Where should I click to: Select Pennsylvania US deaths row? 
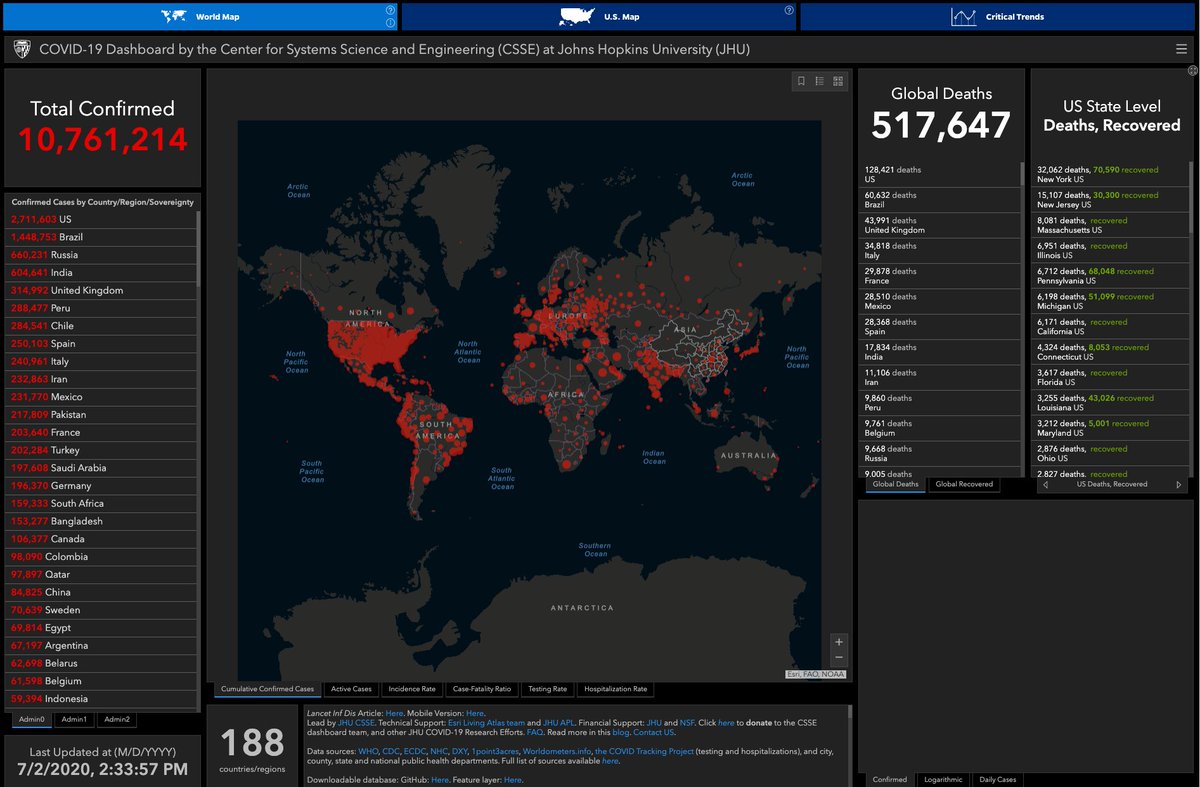[1111, 276]
